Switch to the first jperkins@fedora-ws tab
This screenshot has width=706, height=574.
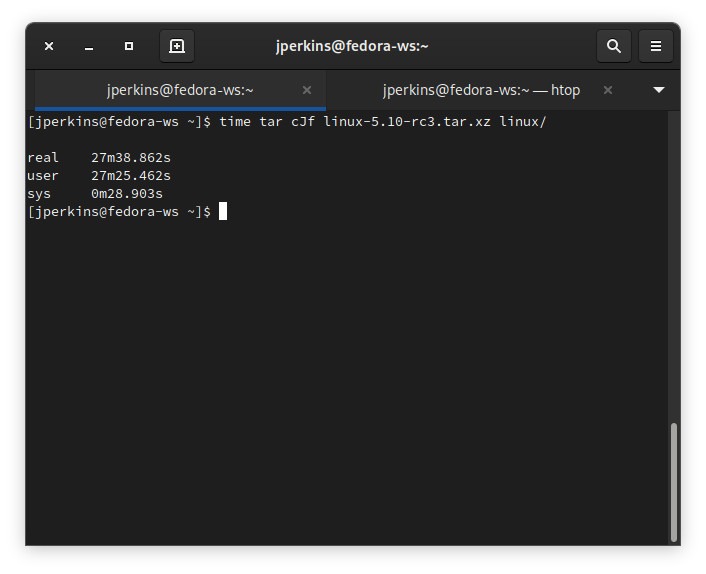[180, 90]
